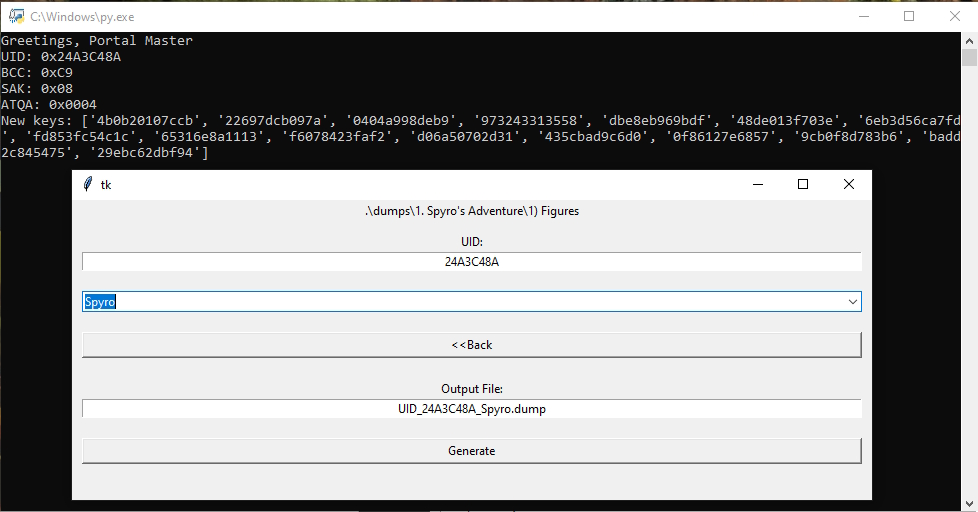The height and width of the screenshot is (512, 978).
Task: Click the dumps Figures path label
Action: pos(472,211)
